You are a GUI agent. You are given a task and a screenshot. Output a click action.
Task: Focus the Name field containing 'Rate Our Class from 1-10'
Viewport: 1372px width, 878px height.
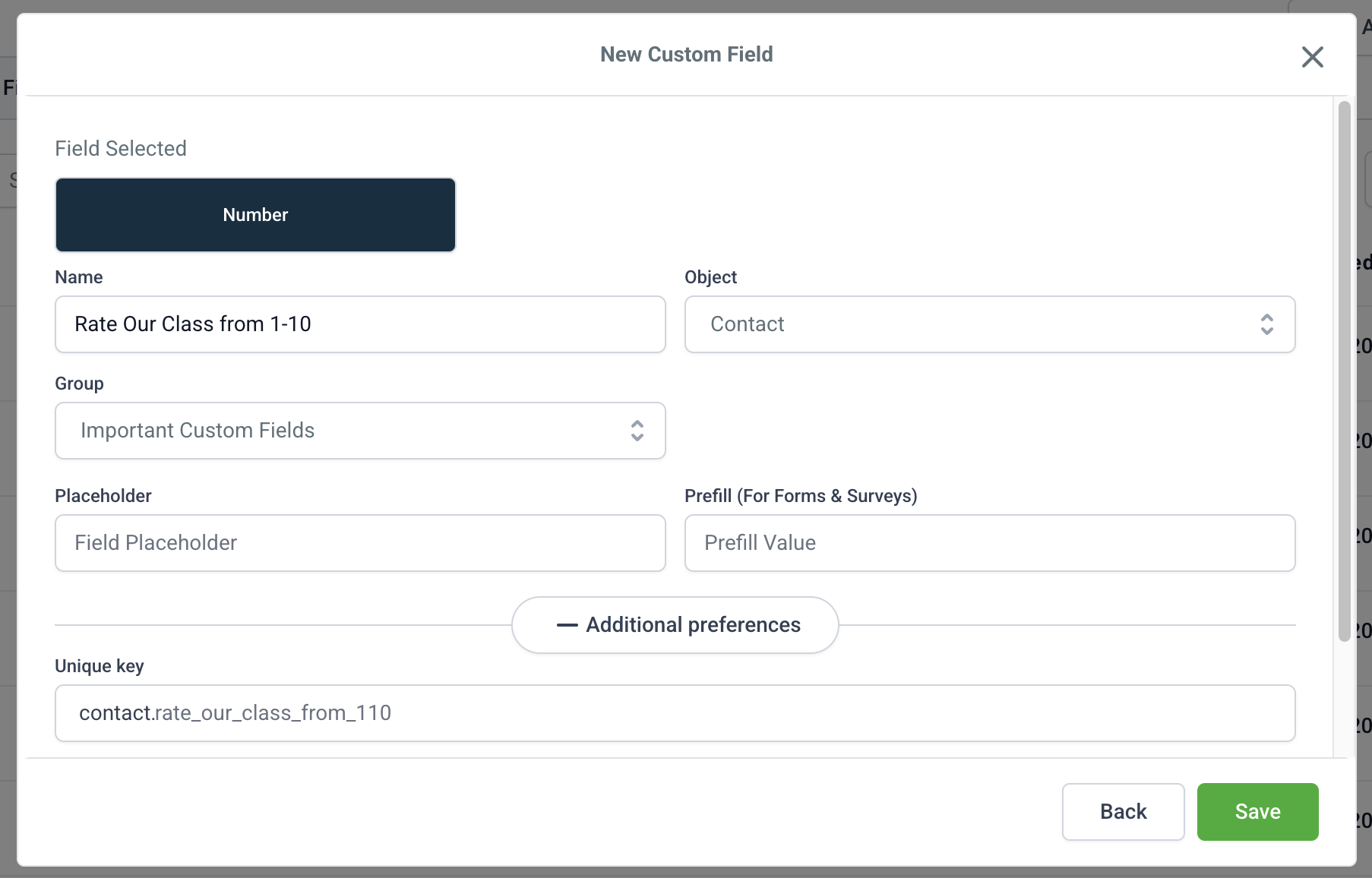pyautogui.click(x=360, y=324)
